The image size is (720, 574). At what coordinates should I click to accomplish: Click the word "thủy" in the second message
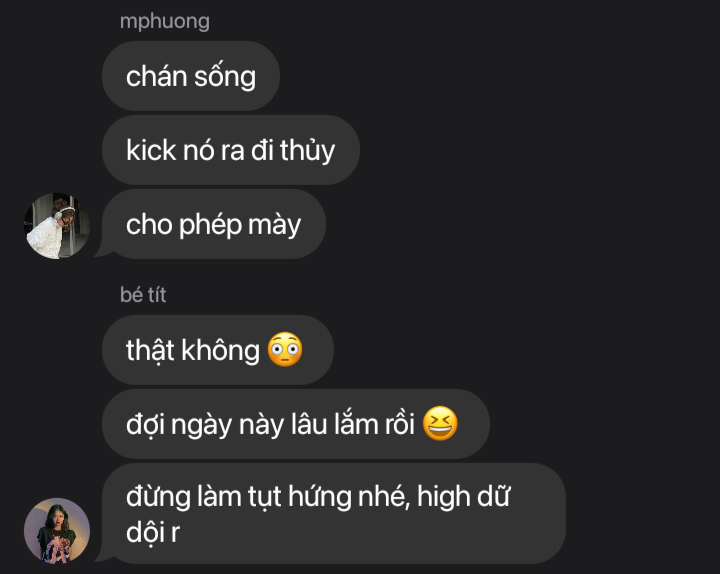tap(307, 150)
